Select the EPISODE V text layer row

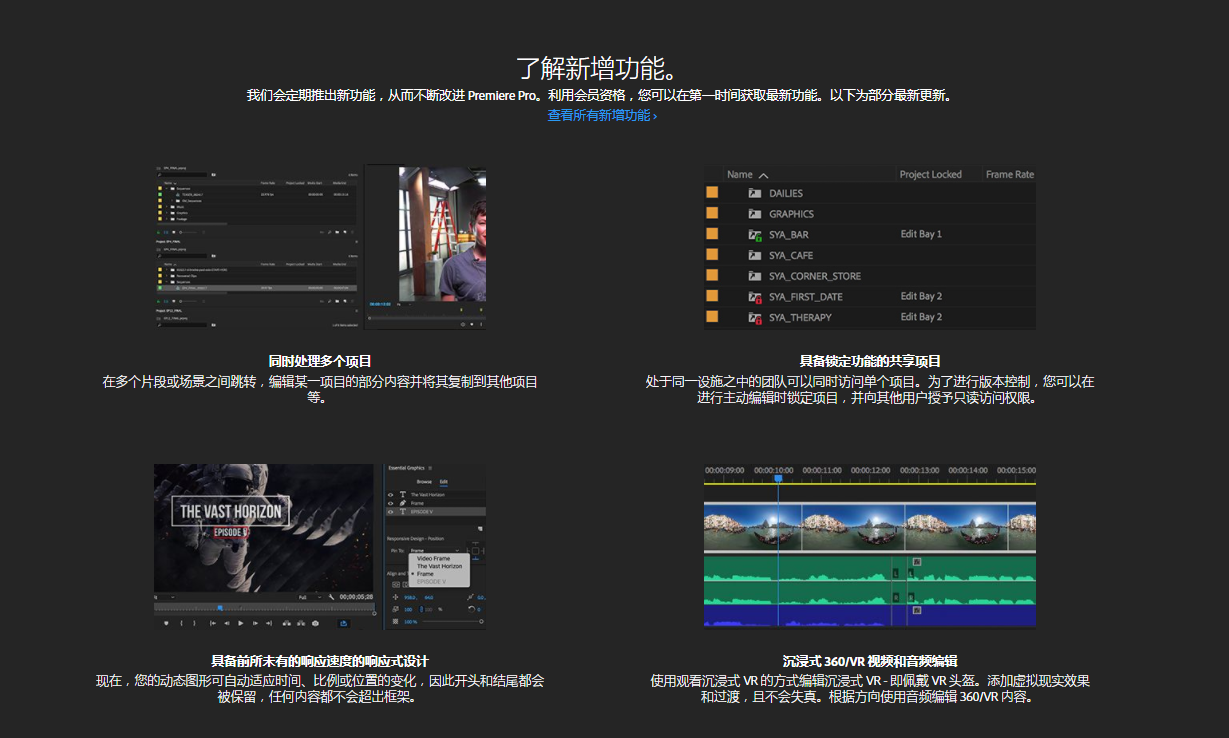click(436, 512)
